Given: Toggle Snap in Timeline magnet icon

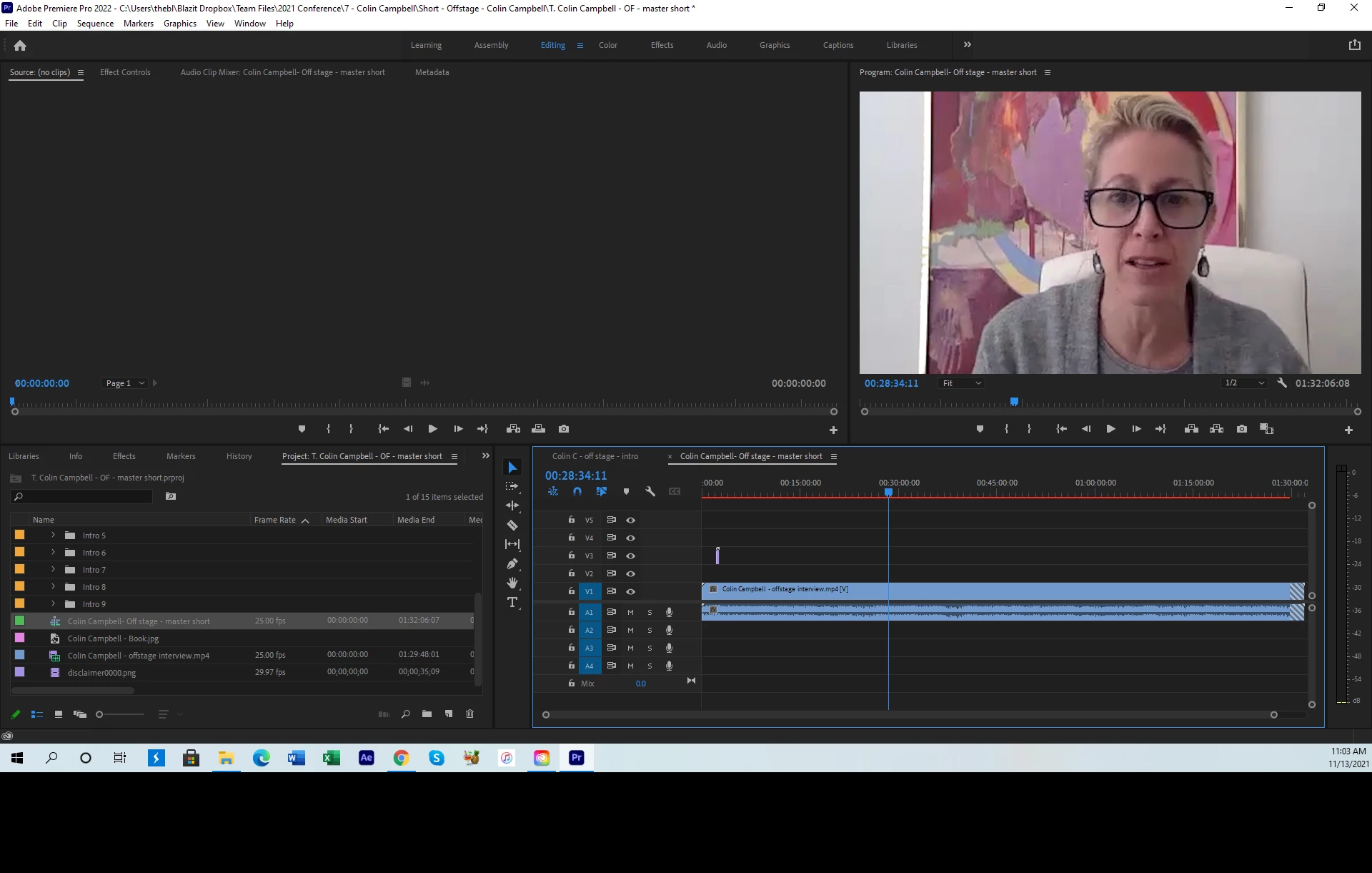Looking at the screenshot, I should tap(577, 492).
